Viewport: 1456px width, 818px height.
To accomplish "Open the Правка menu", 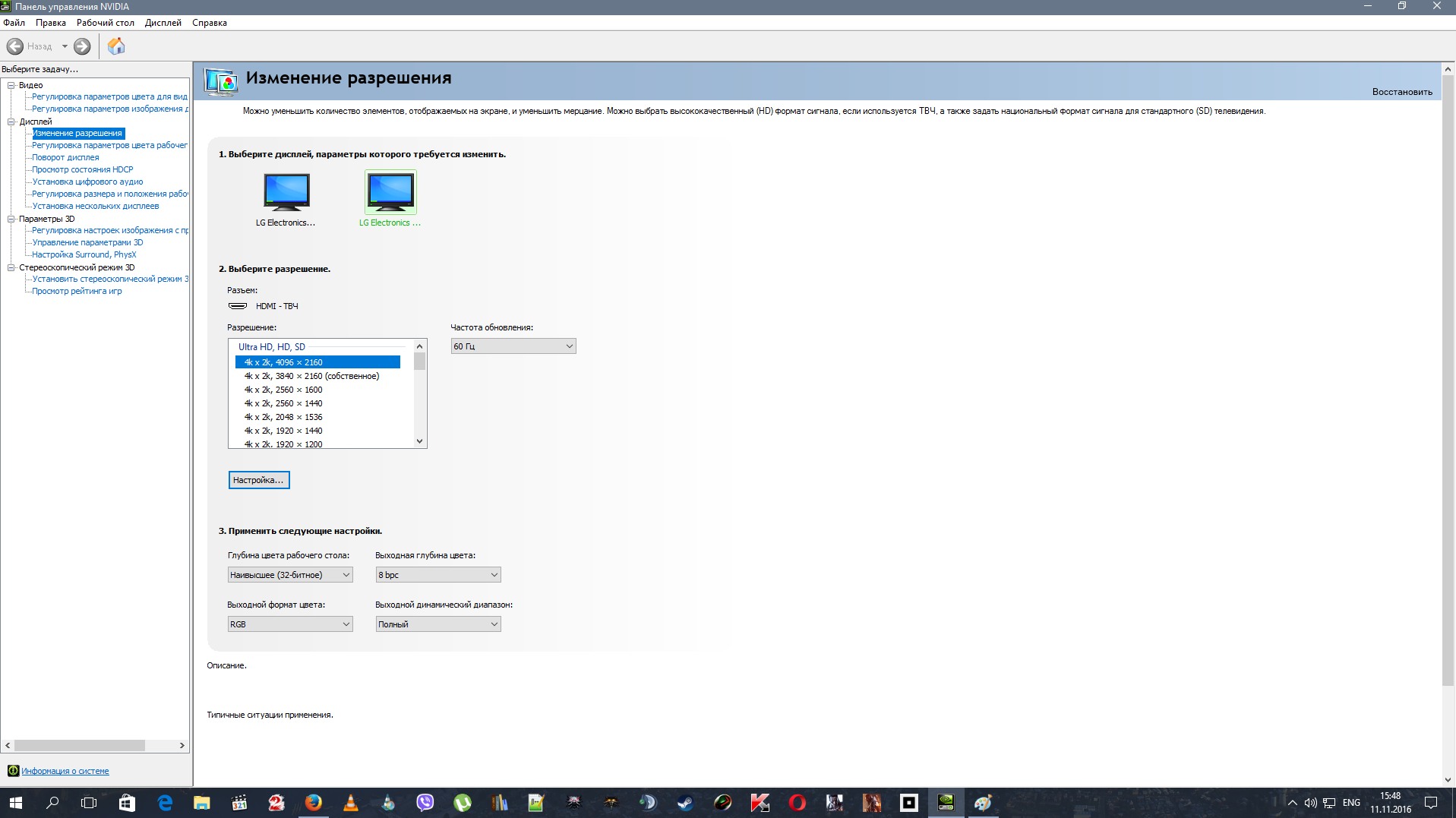I will click(51, 23).
